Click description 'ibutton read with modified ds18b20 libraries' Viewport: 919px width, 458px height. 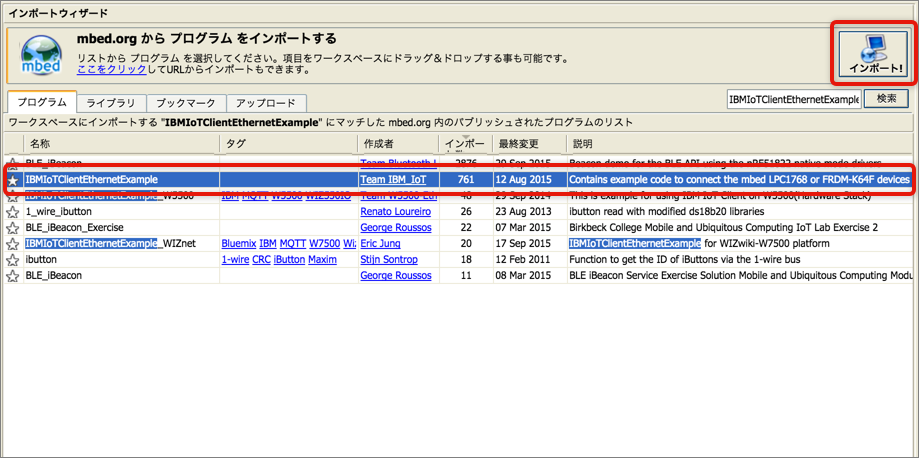tap(666, 211)
